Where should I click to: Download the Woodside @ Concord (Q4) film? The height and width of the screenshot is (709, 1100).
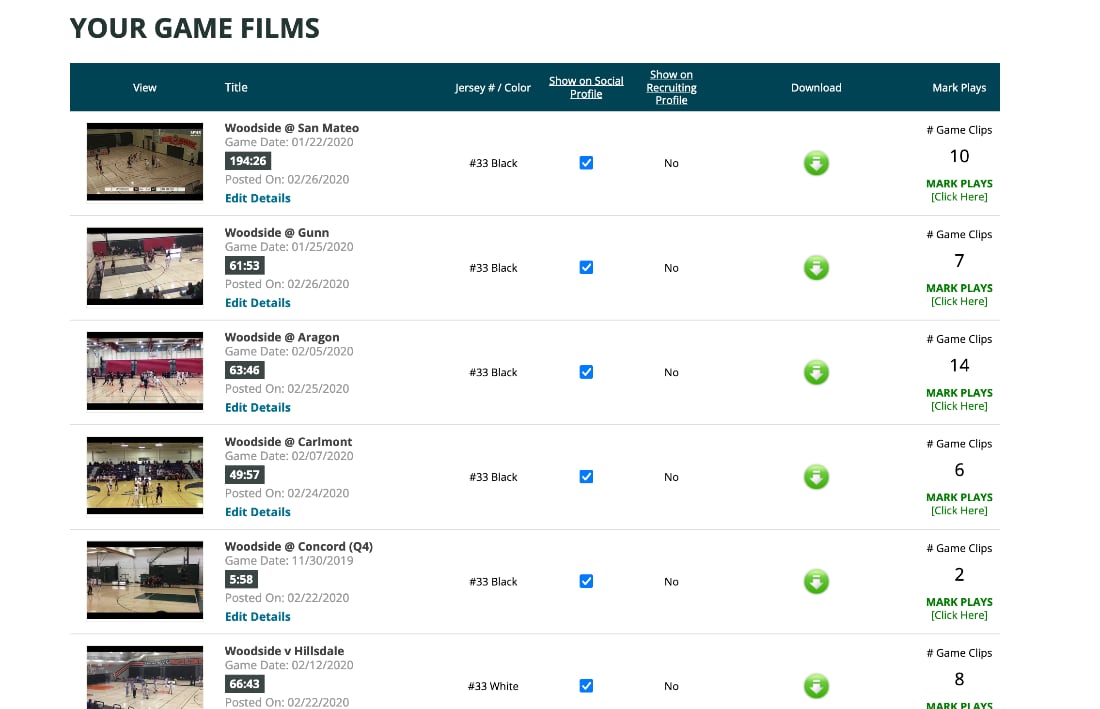tap(816, 581)
